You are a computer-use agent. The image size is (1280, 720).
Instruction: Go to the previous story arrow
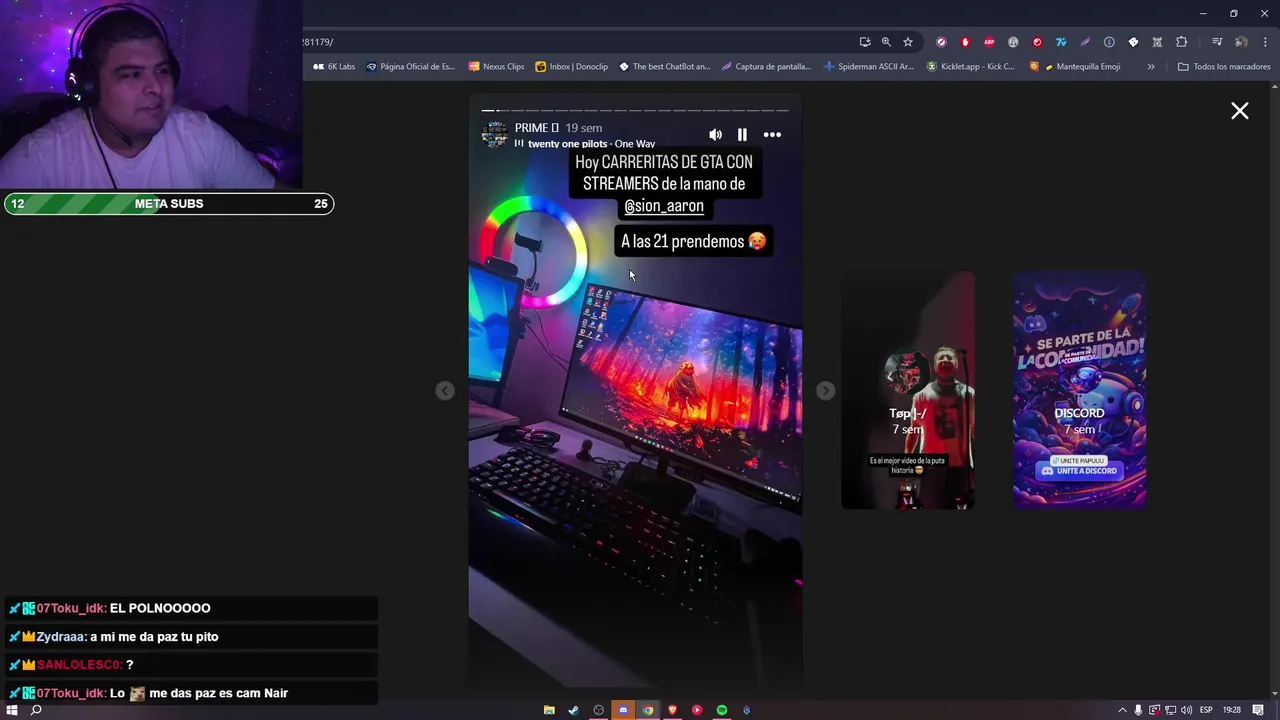(445, 391)
